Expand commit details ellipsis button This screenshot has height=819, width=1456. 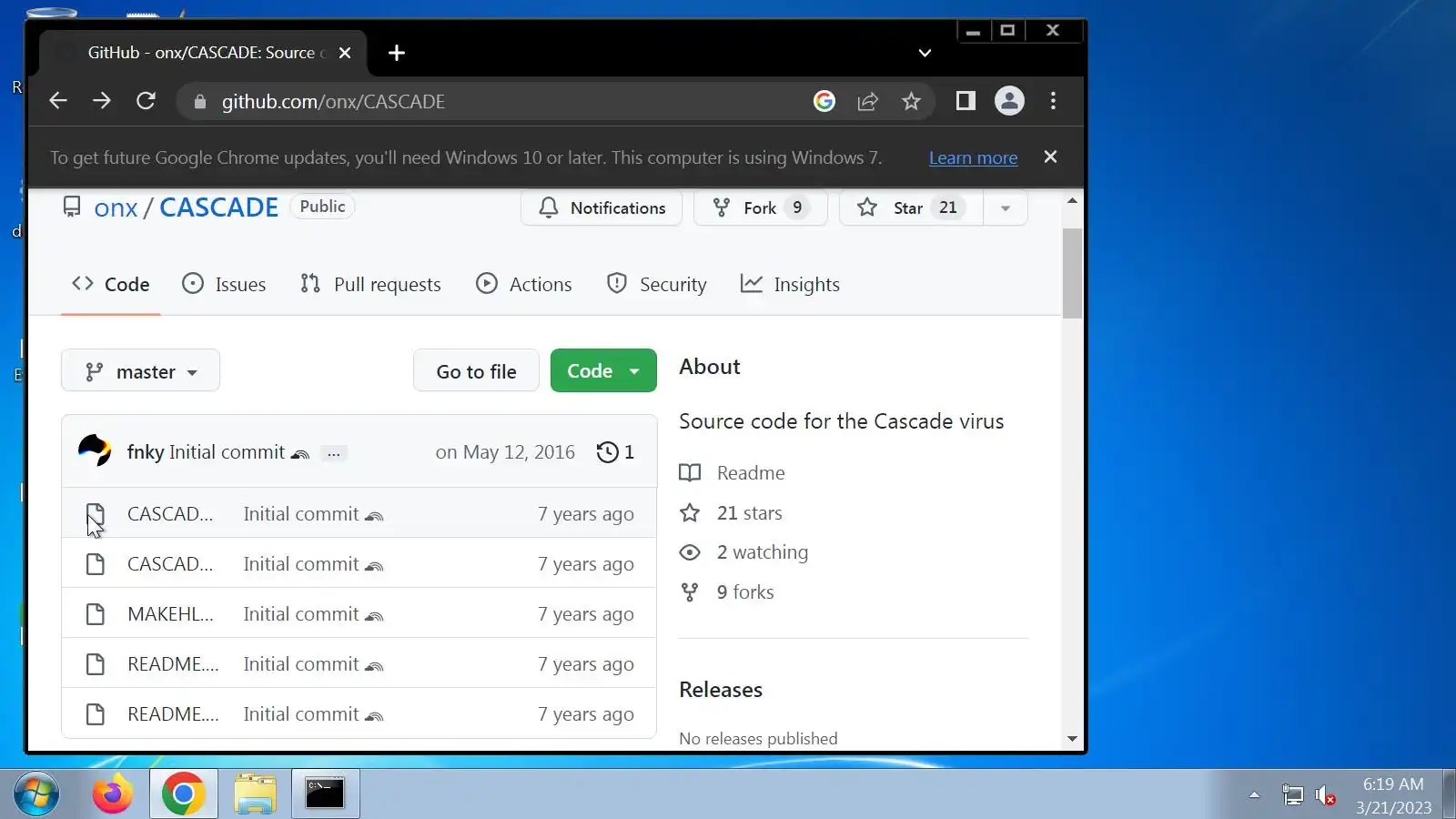334,453
